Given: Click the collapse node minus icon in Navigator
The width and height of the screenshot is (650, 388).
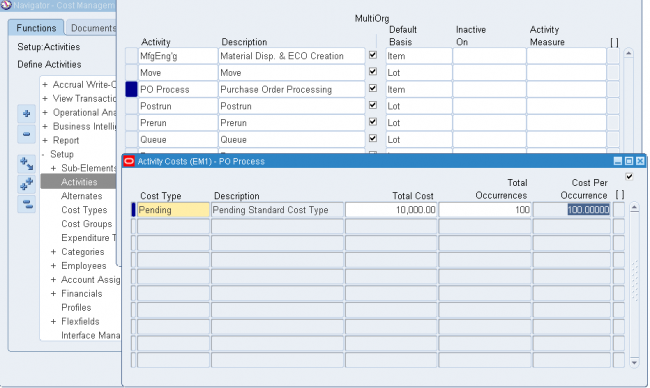Looking at the screenshot, I should [x=26, y=134].
